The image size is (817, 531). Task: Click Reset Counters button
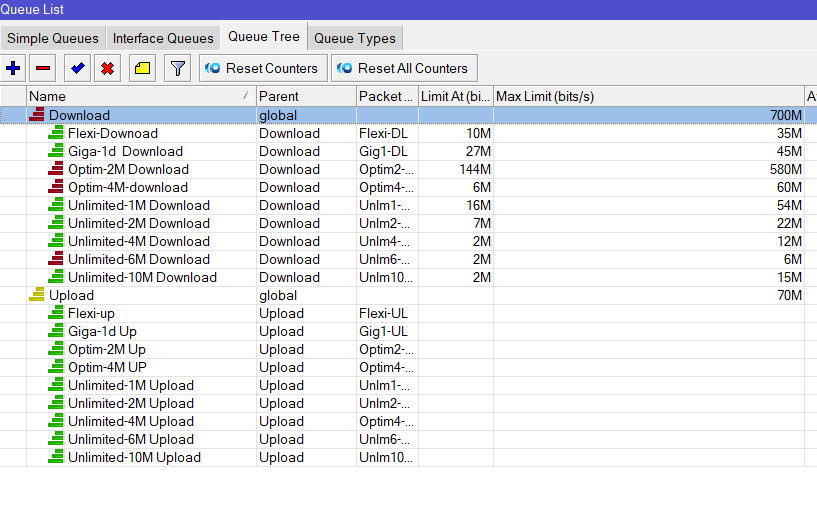(x=263, y=68)
